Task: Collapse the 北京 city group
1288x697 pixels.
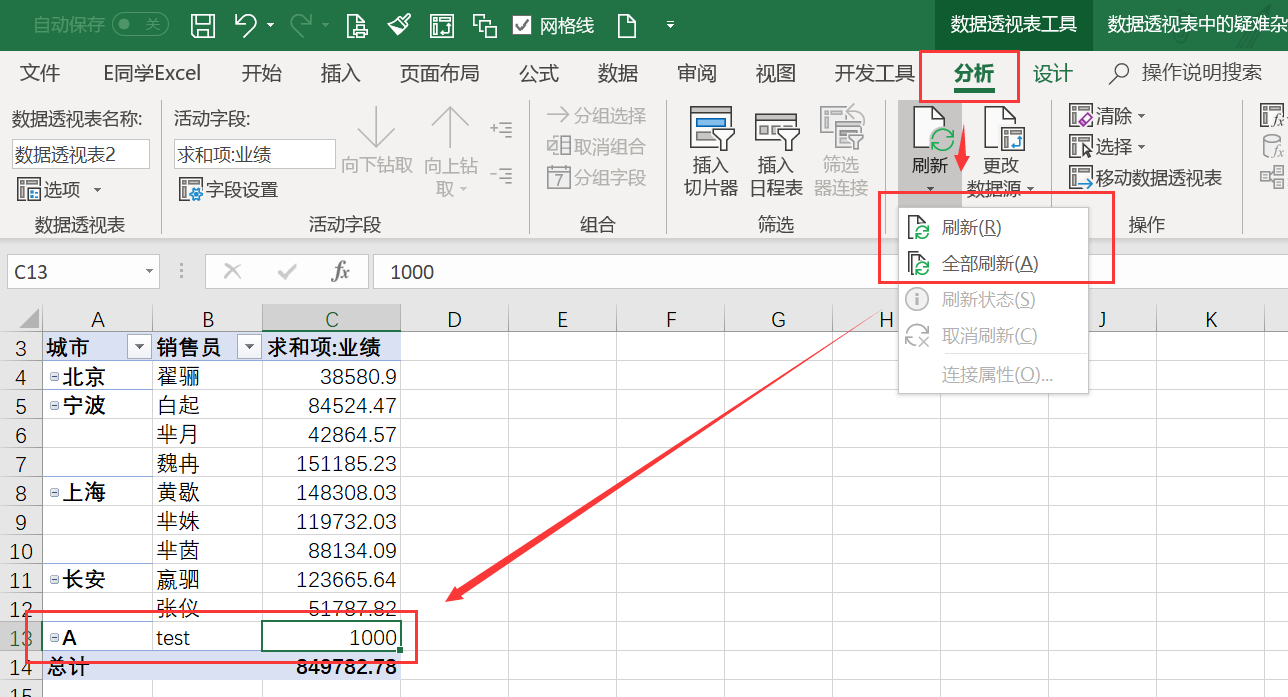Action: [x=54, y=377]
